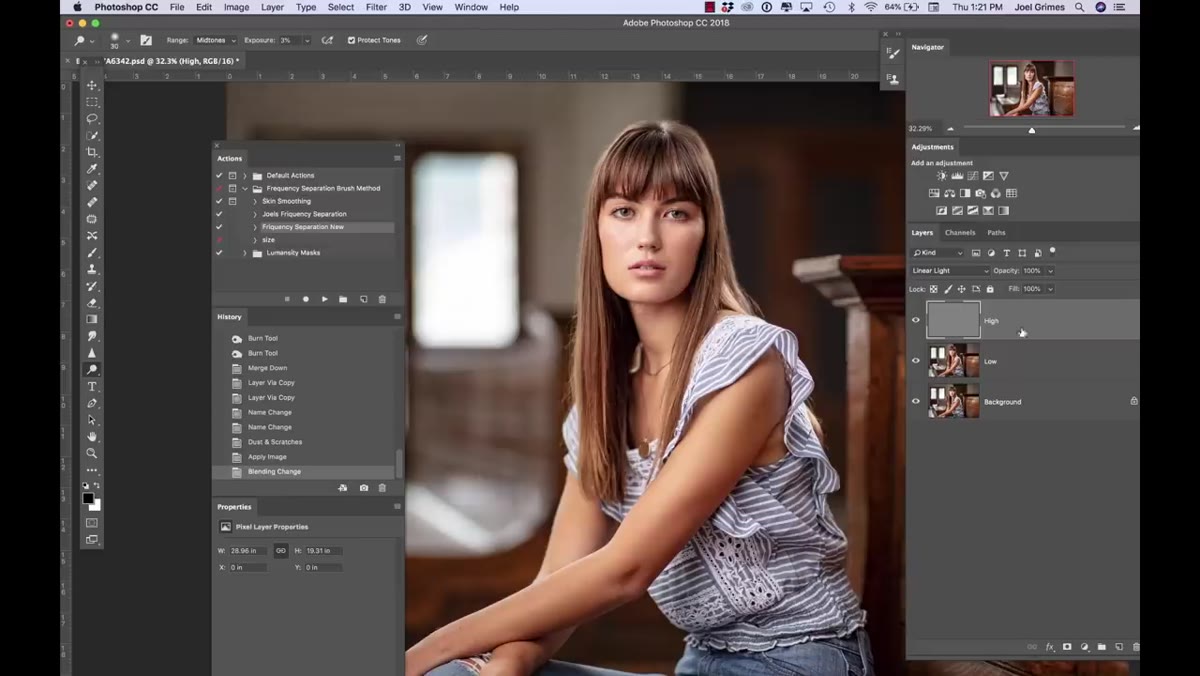
Task: Open the layer Opacity dropdown arrow
Action: [x=1050, y=271]
